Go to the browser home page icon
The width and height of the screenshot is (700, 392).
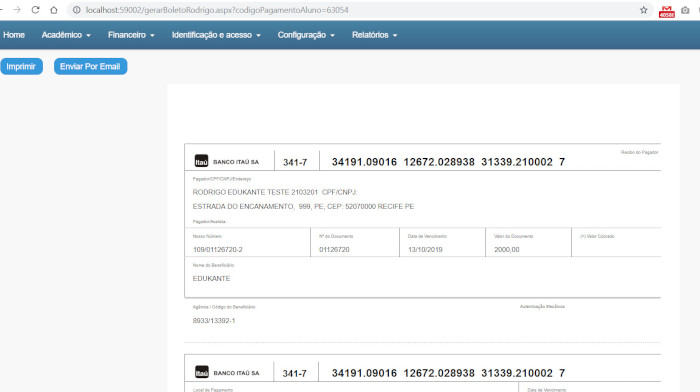[x=54, y=10]
